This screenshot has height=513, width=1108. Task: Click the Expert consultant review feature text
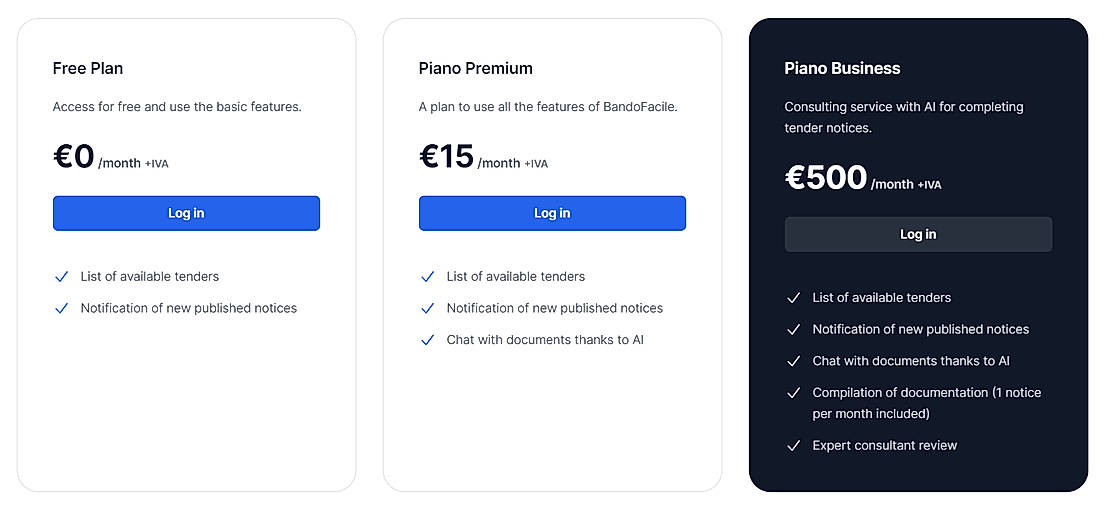(884, 446)
